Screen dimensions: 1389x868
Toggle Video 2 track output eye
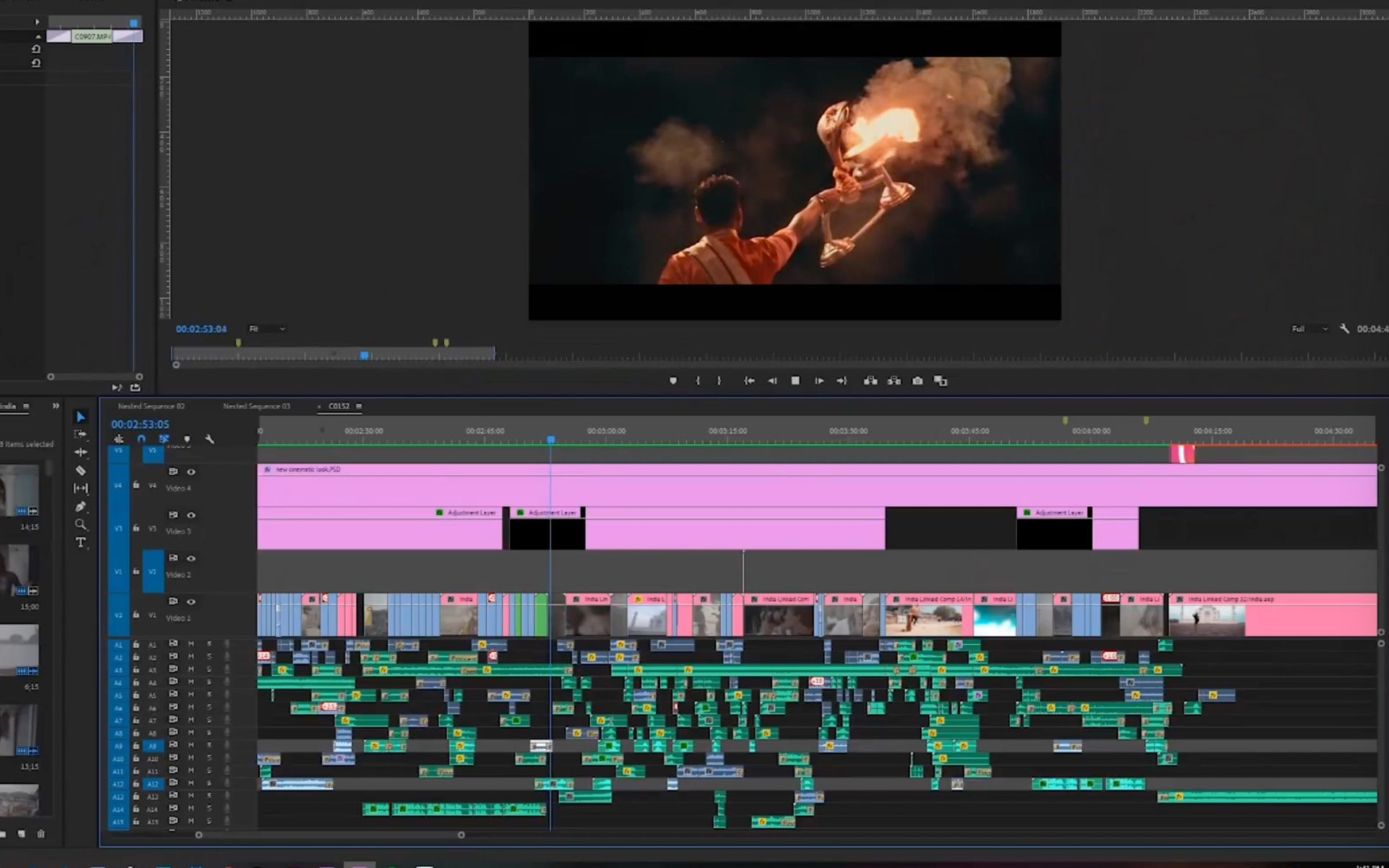191,558
